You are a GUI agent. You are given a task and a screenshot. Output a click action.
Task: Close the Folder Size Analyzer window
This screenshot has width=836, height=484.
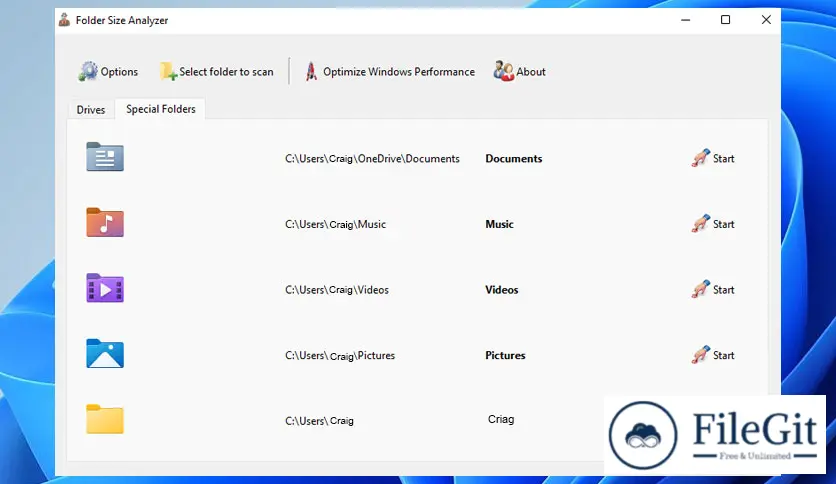pos(766,20)
